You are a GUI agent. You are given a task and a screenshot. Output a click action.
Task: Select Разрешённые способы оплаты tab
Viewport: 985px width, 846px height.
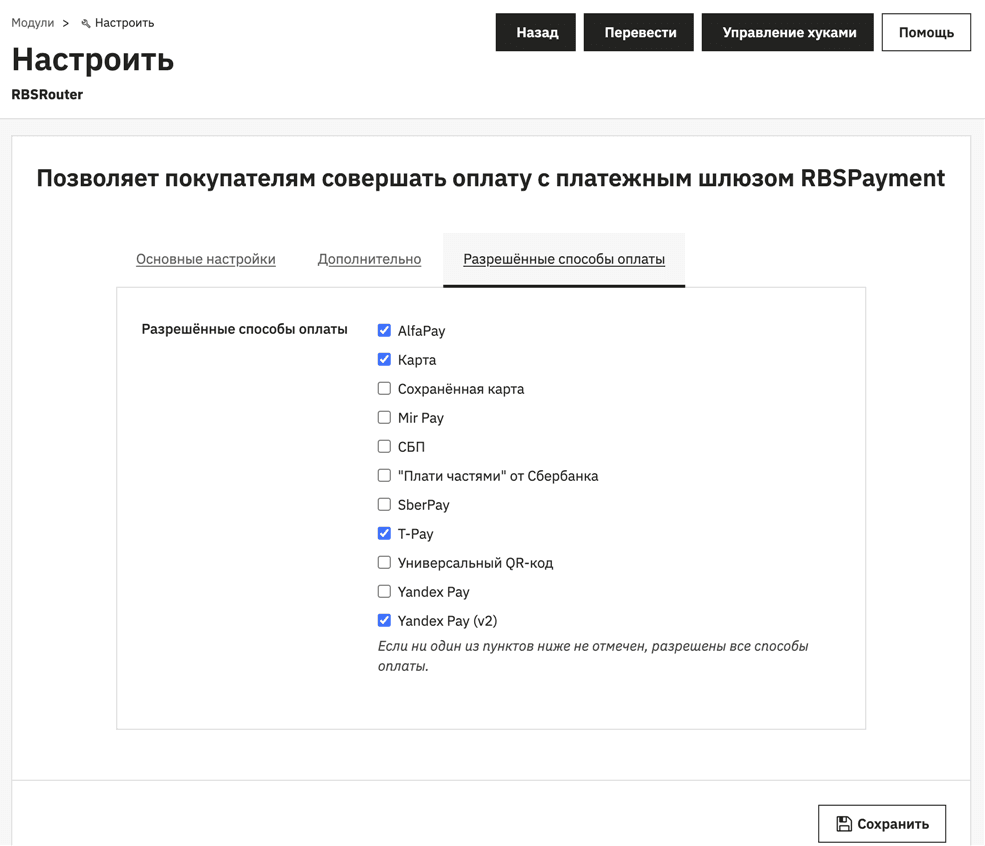pyautogui.click(x=564, y=259)
